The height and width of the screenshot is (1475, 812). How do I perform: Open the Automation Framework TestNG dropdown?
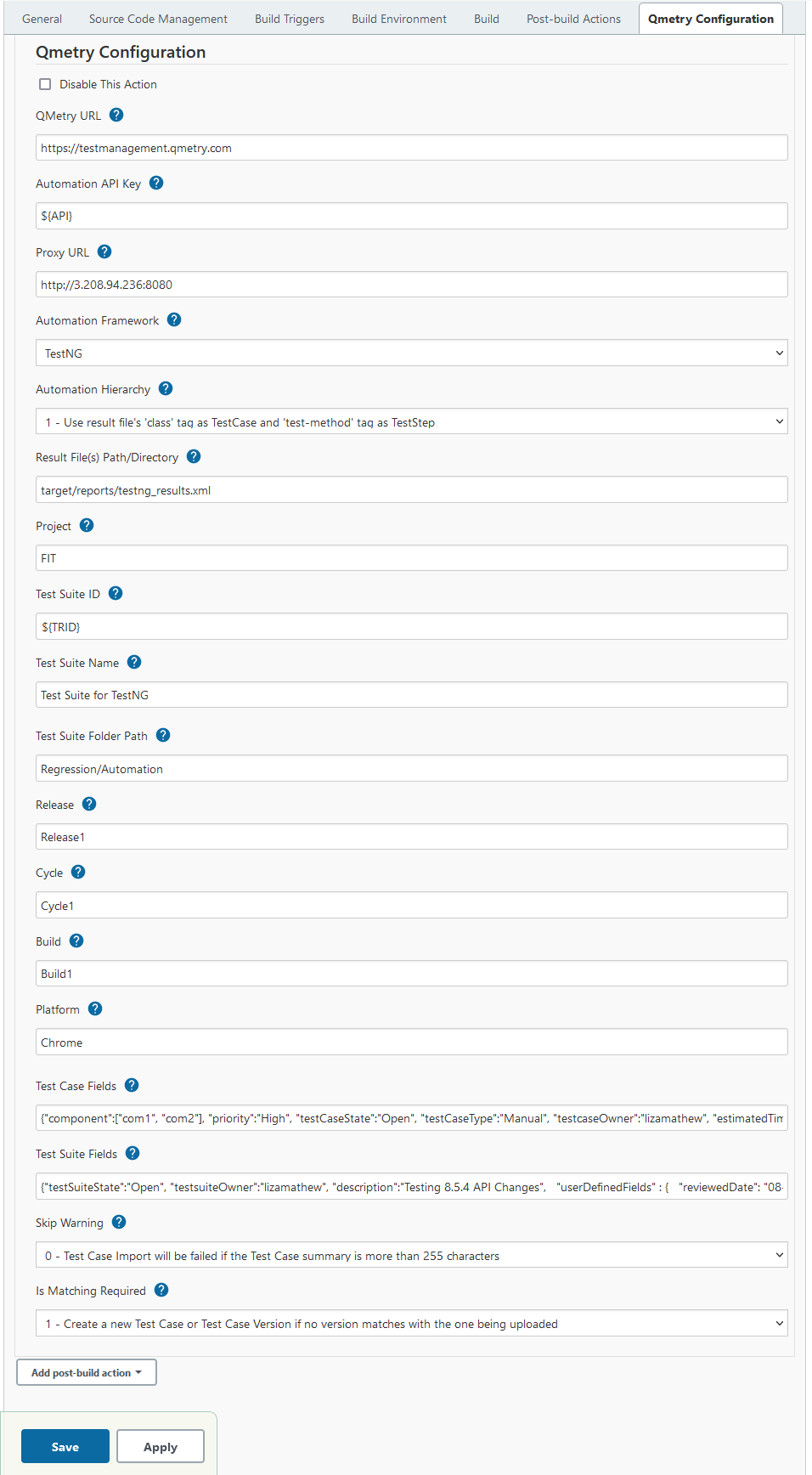(411, 353)
